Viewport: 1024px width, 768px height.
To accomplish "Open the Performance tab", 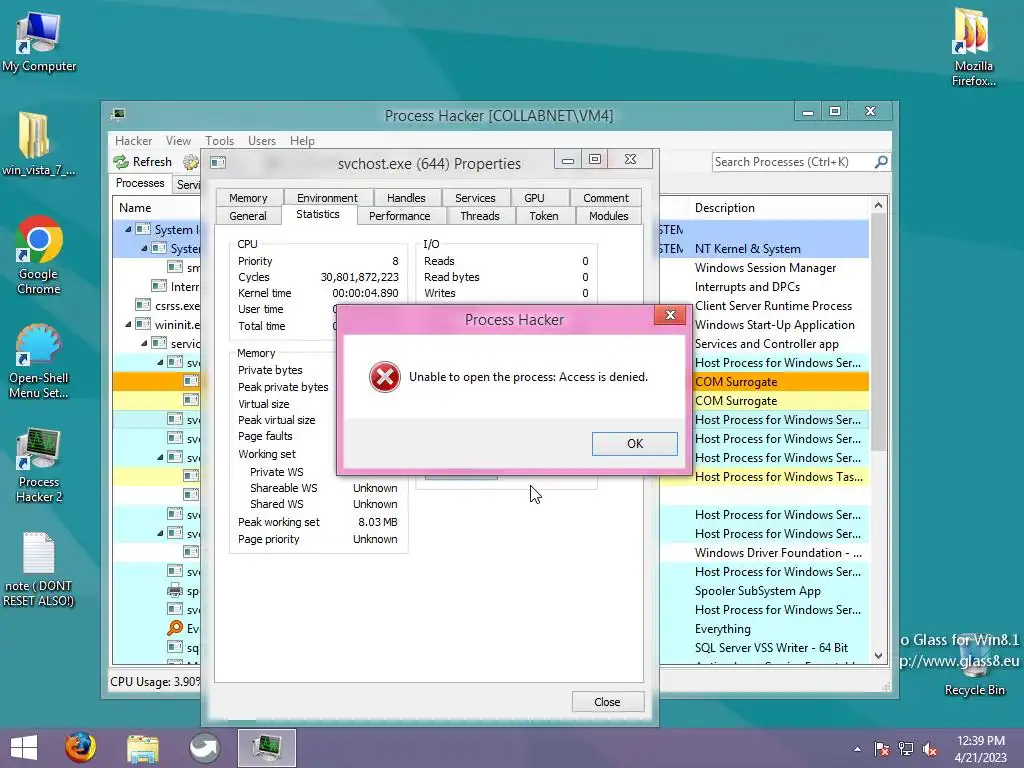I will pyautogui.click(x=400, y=216).
